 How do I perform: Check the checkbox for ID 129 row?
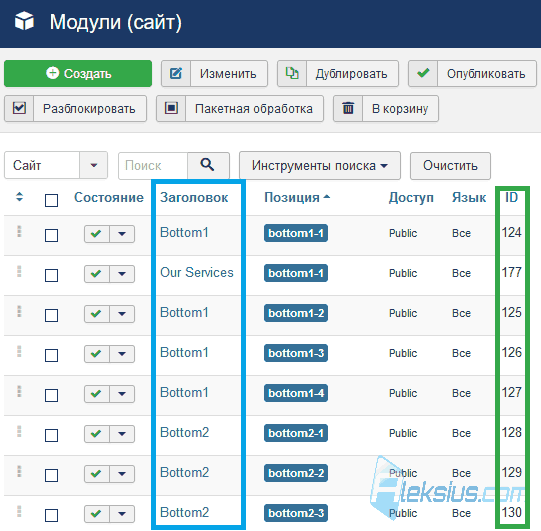[x=51, y=476]
